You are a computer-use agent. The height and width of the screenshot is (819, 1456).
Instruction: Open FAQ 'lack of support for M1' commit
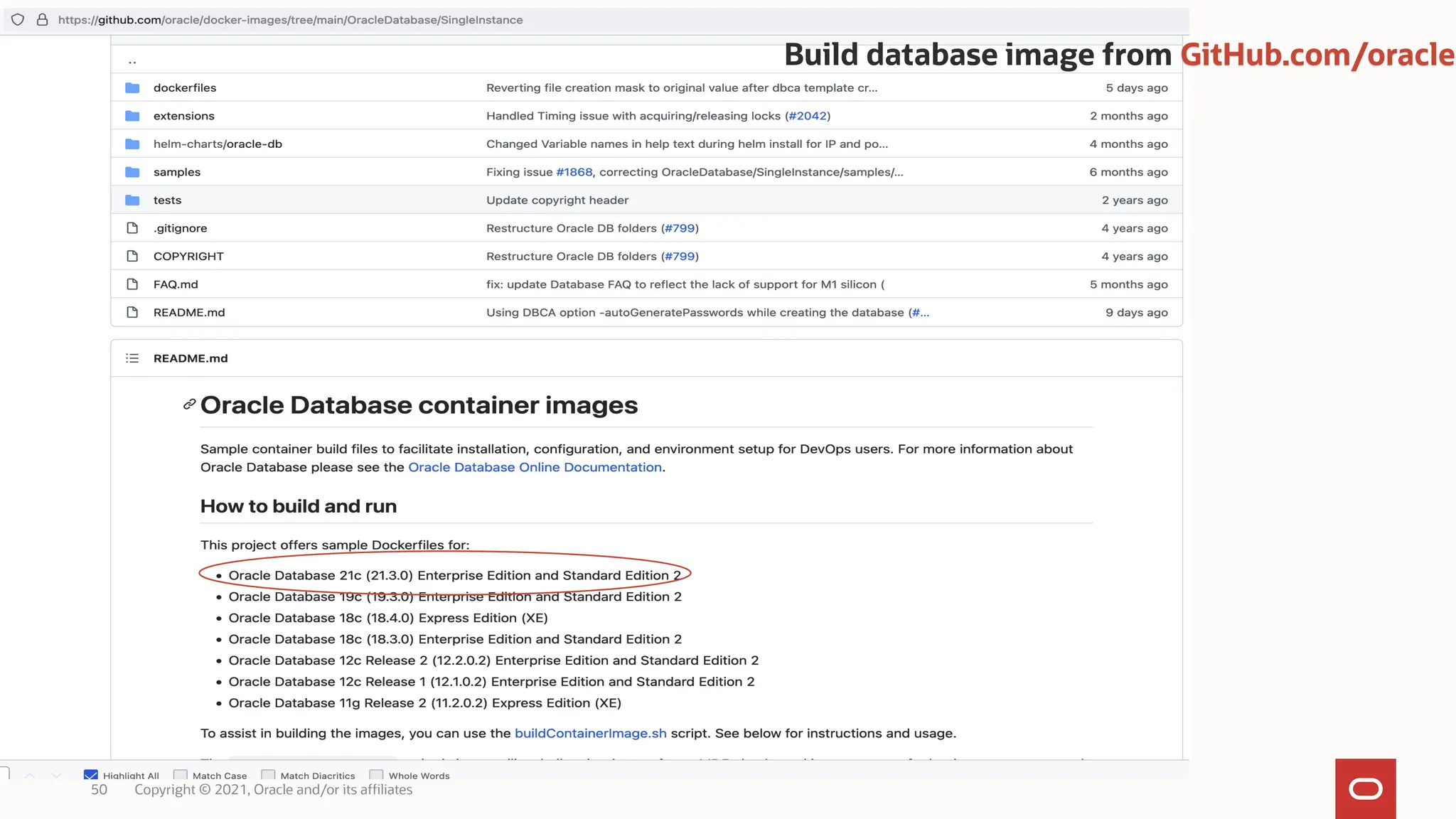tap(685, 284)
